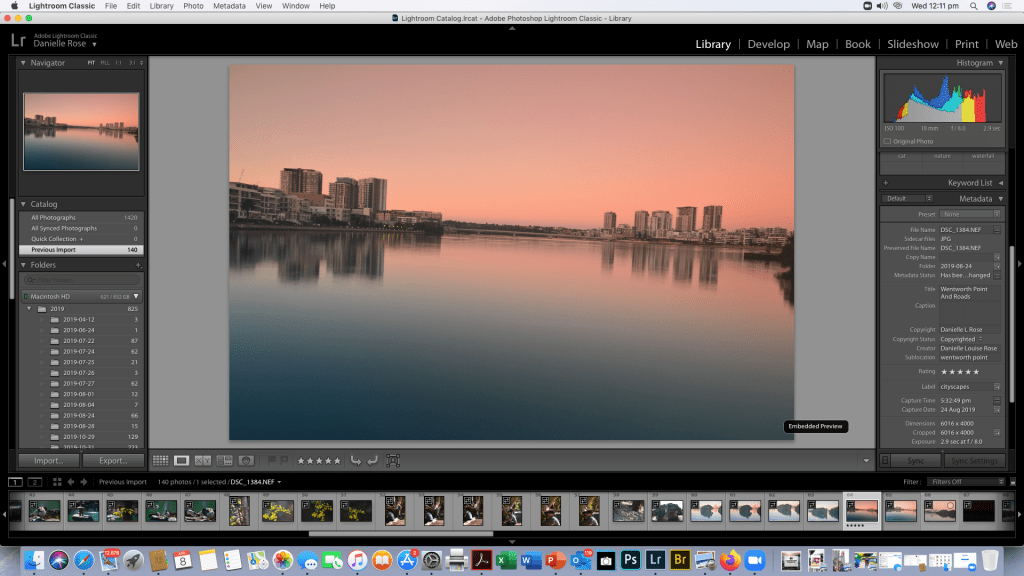1024x576 pixels.
Task: Open Compare view (XY) icon
Action: tap(203, 461)
